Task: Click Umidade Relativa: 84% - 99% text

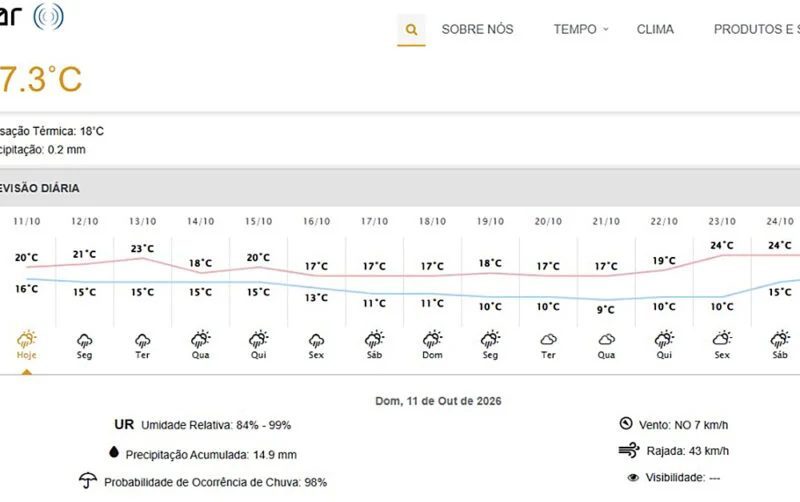Action: click(216, 425)
